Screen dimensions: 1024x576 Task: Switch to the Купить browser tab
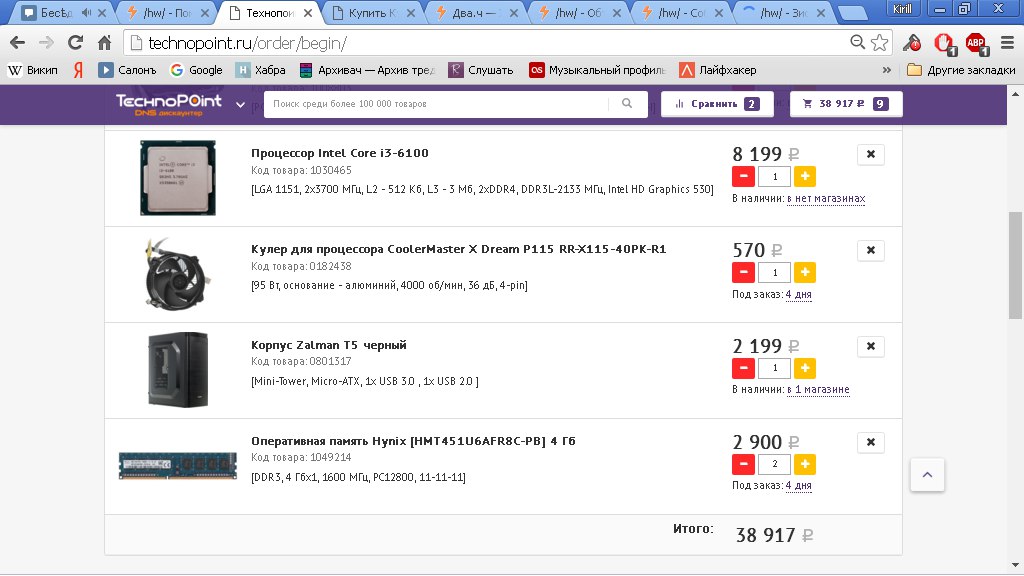click(373, 12)
